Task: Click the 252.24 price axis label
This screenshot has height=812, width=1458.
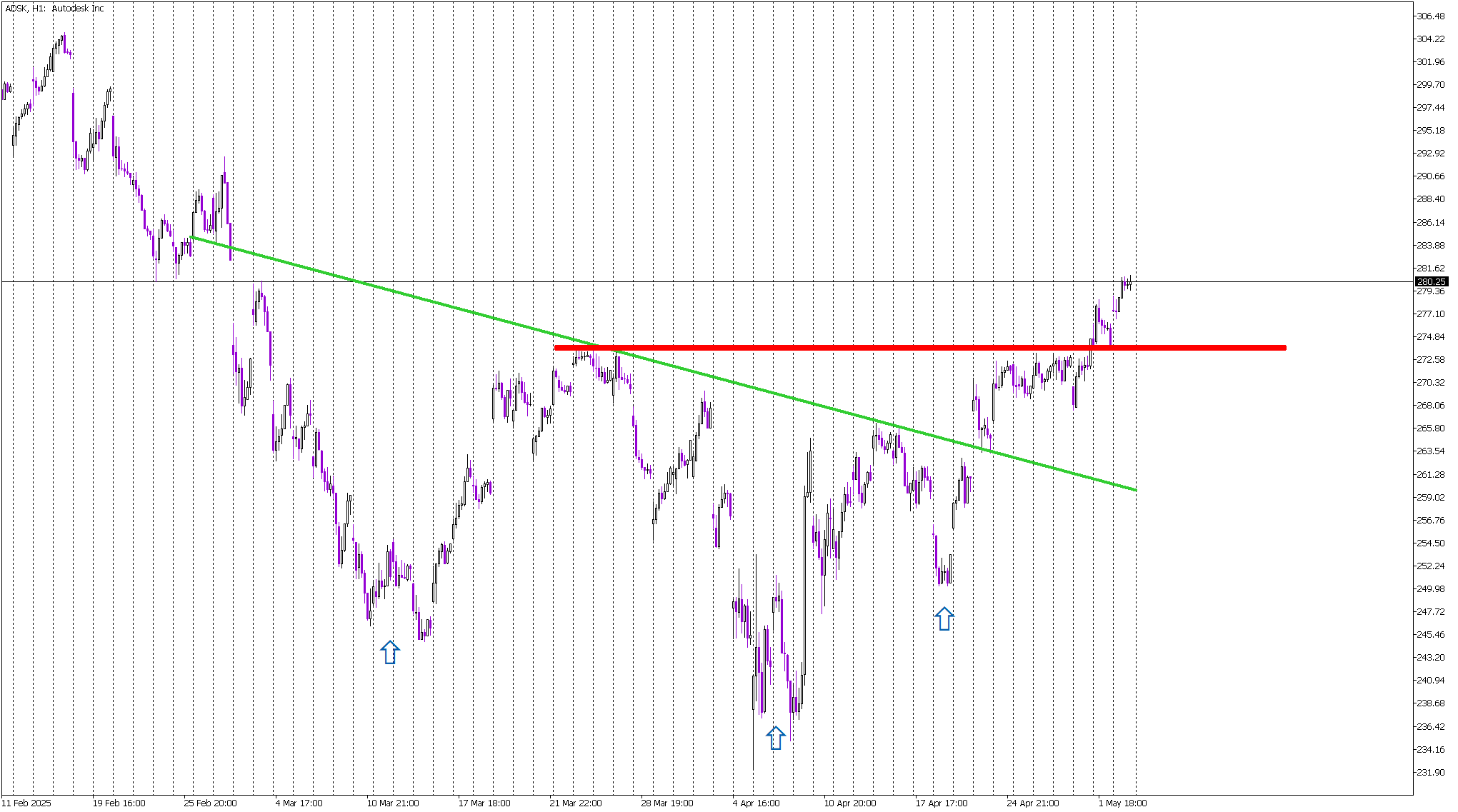Action: coord(1431,566)
